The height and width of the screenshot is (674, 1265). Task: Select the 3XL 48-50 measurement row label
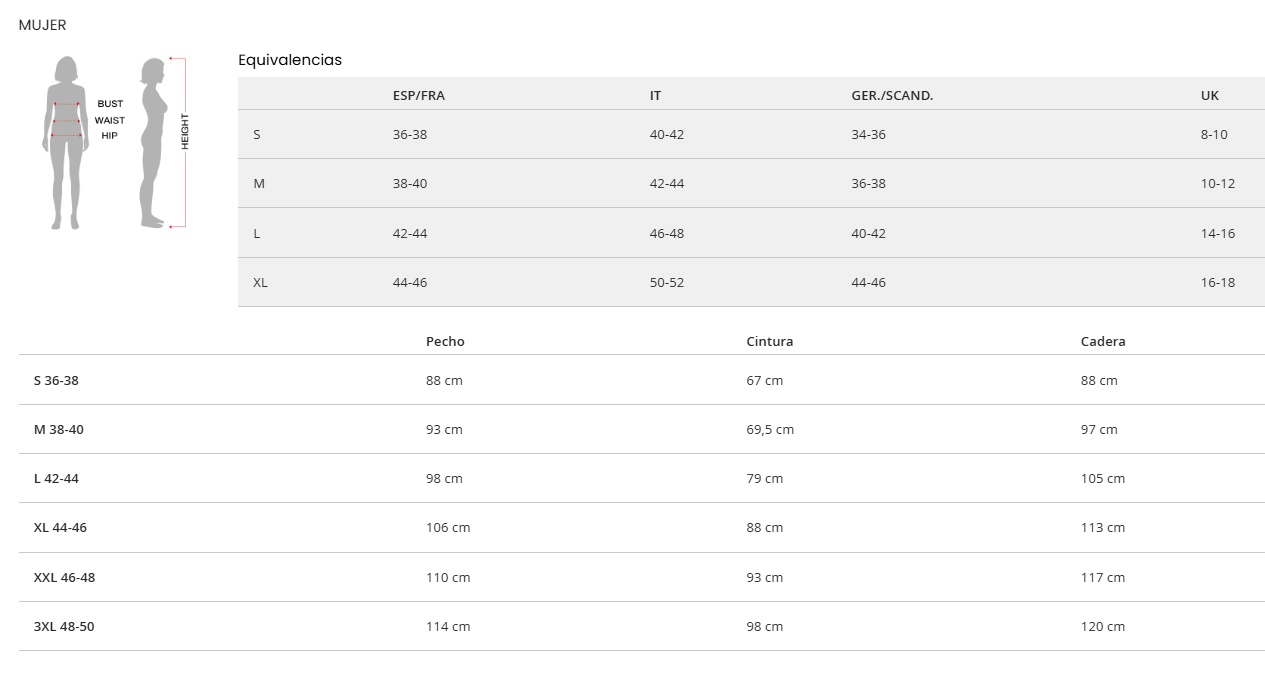(x=64, y=627)
